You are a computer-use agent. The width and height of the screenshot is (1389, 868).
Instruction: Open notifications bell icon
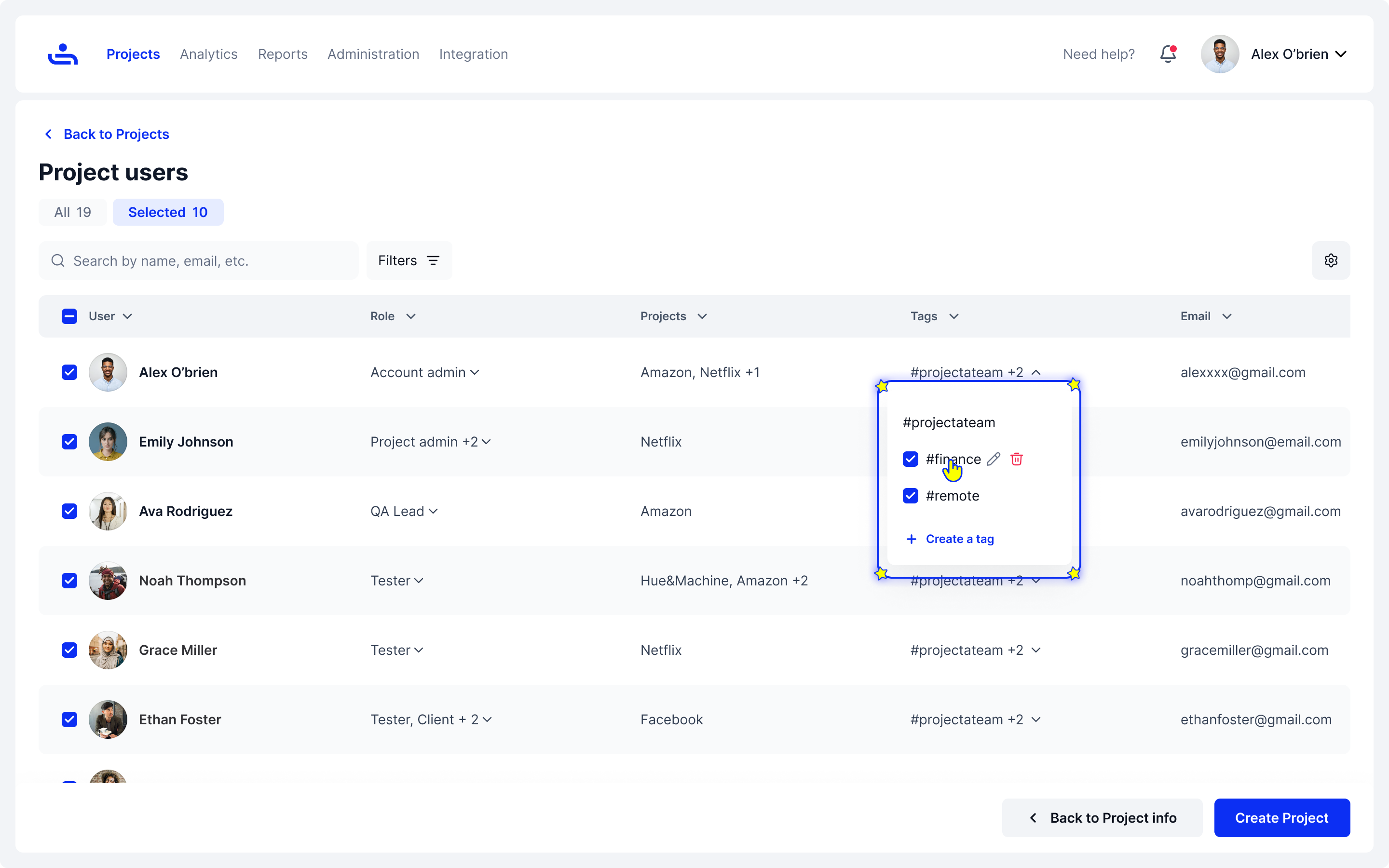pos(1168,54)
